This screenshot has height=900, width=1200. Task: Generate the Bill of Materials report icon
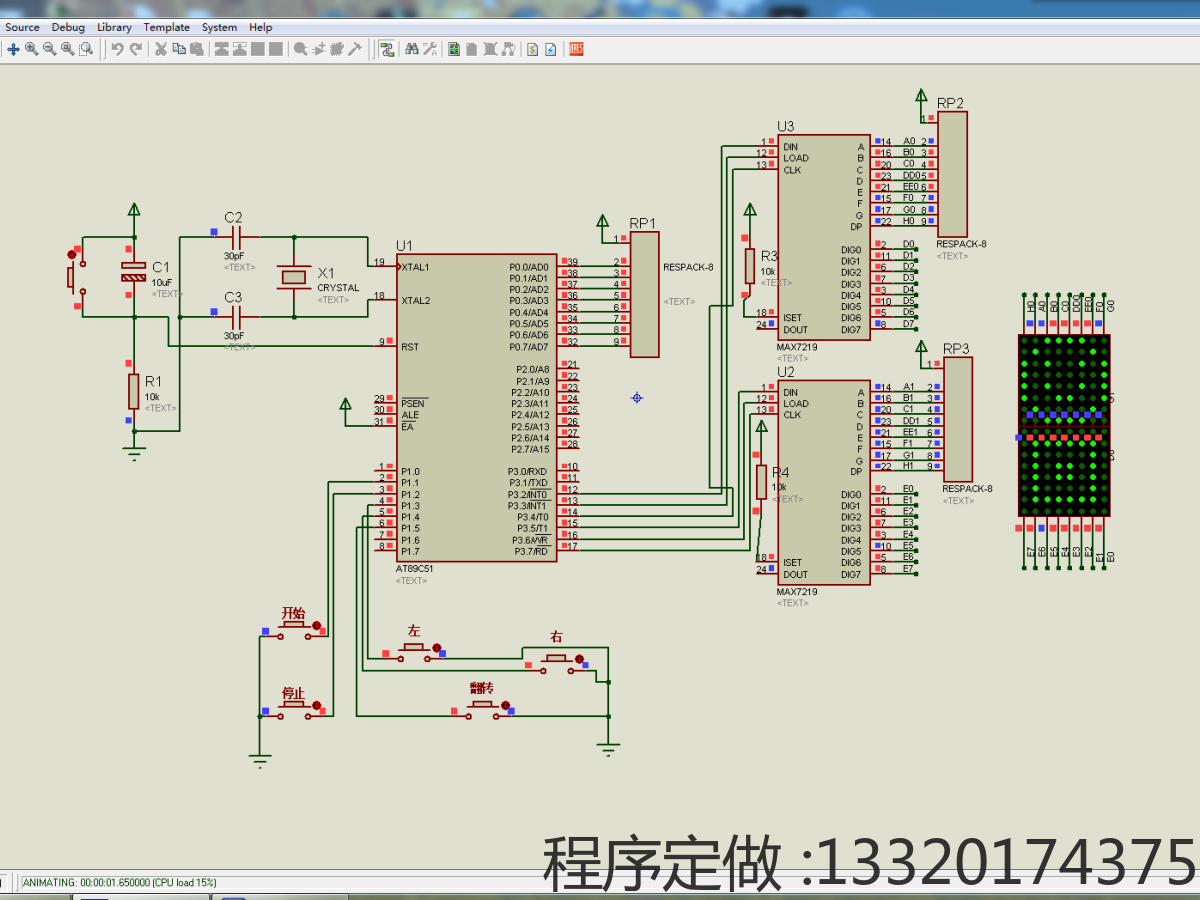pos(531,48)
